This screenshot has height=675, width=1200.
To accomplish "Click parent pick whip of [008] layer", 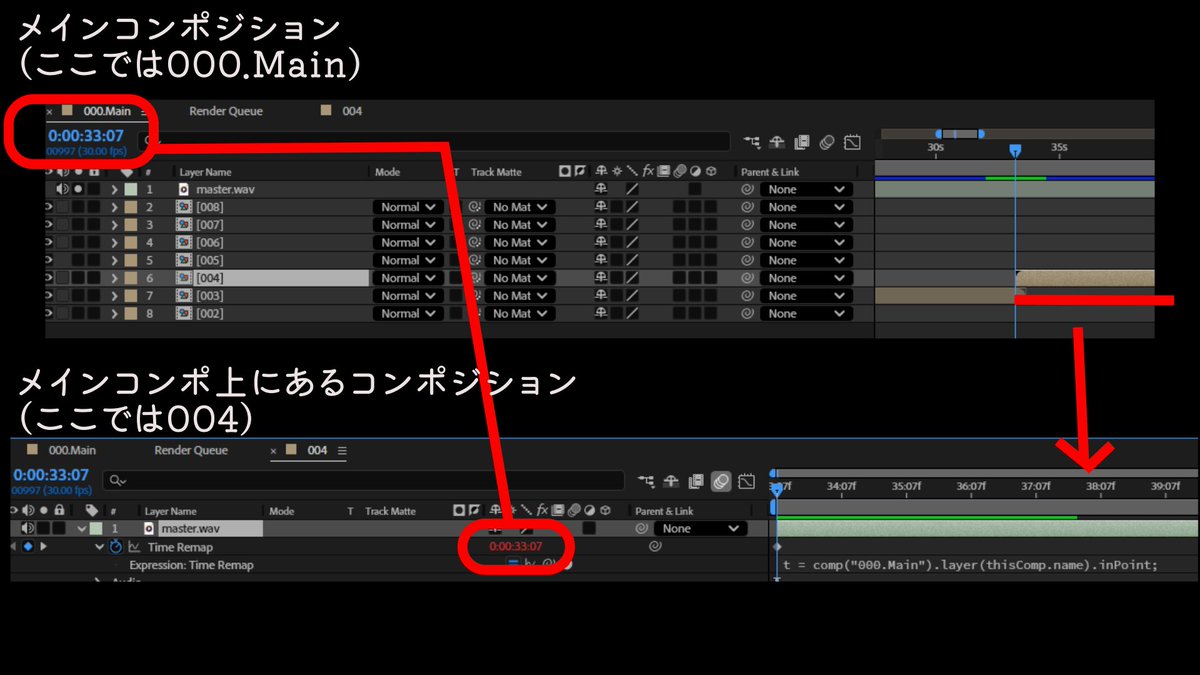I will [747, 207].
